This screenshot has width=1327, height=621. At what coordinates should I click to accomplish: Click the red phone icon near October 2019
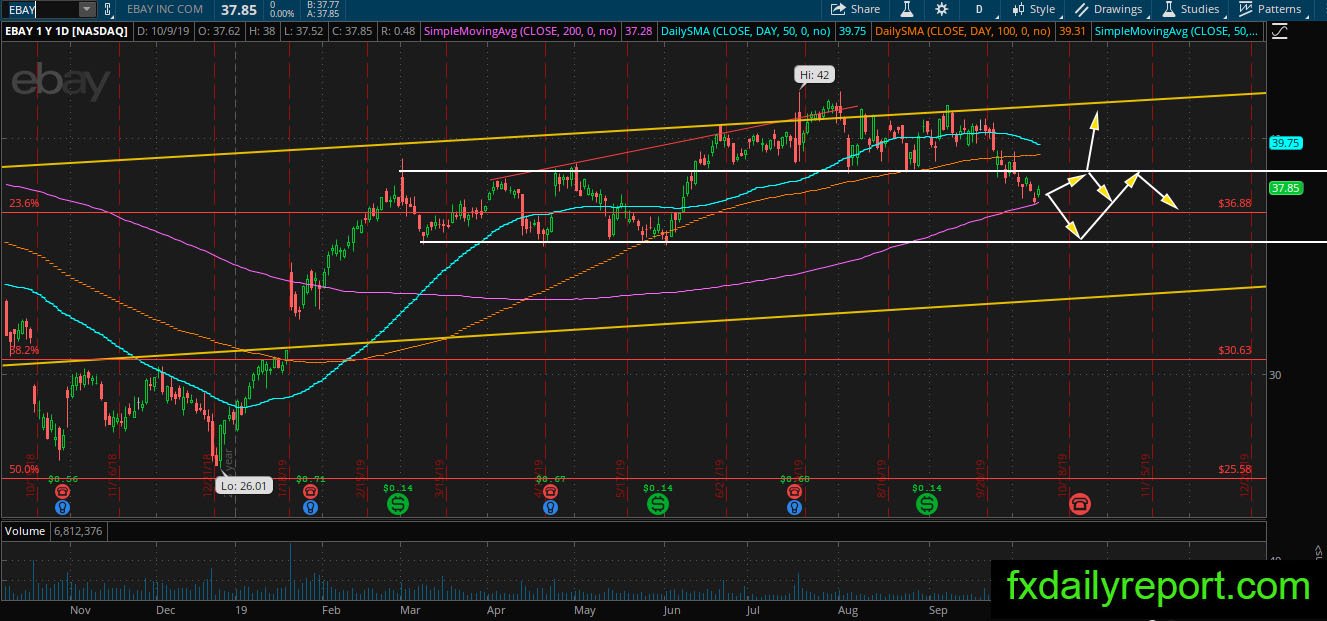[x=1080, y=503]
